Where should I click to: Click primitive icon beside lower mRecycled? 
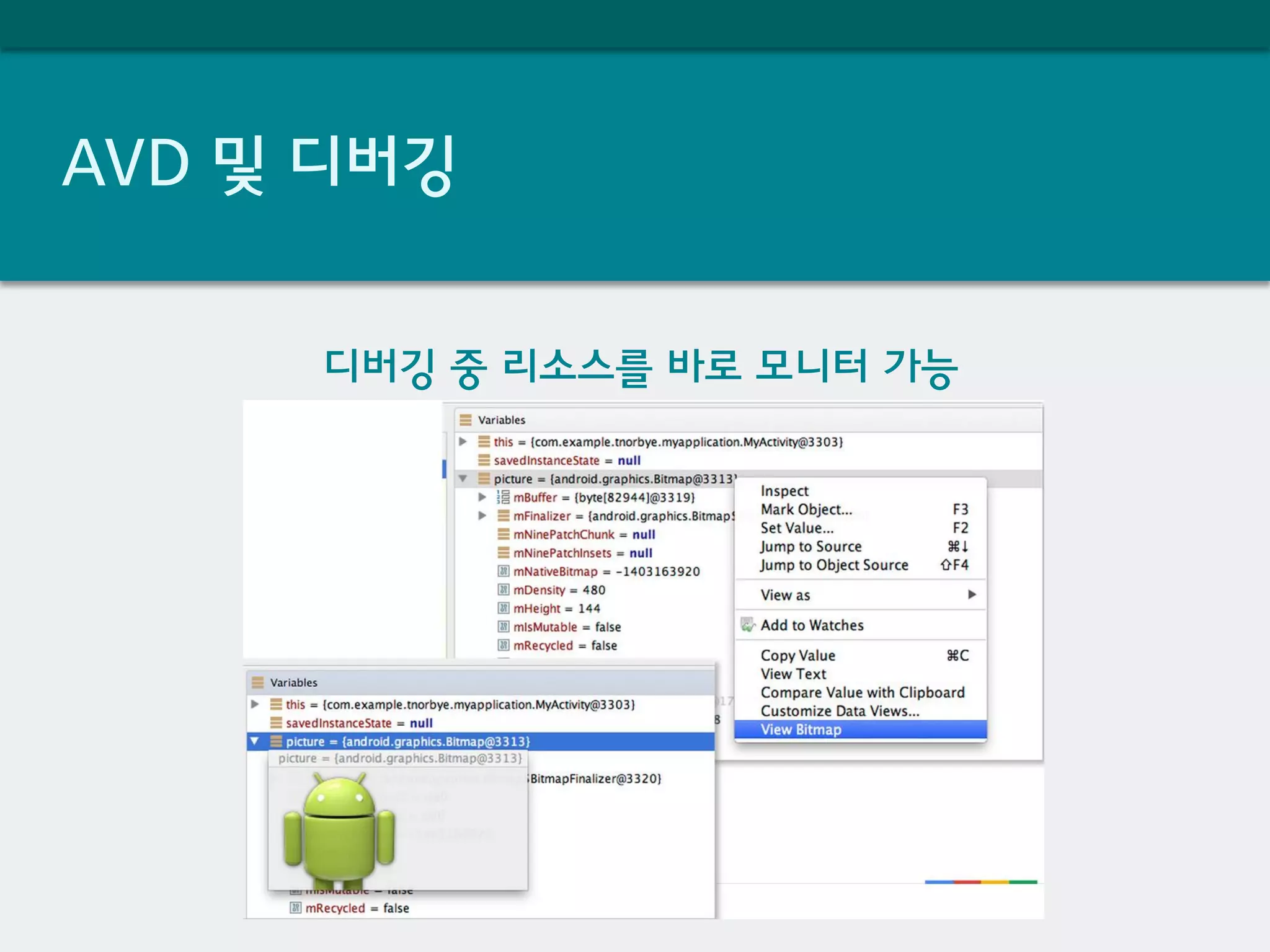296,909
